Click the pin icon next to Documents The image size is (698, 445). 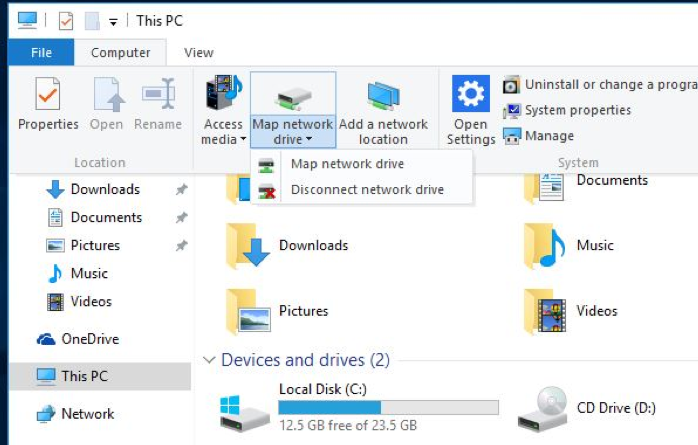pos(182,217)
